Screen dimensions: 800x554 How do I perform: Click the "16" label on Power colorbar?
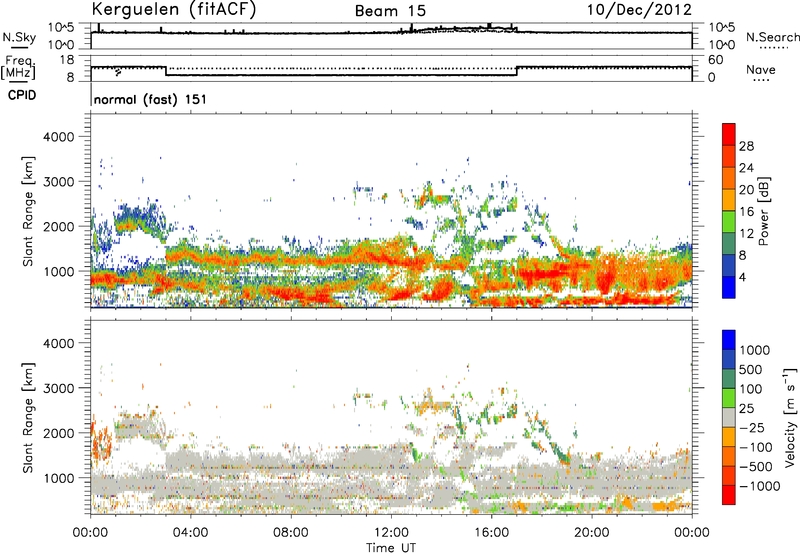[746, 212]
